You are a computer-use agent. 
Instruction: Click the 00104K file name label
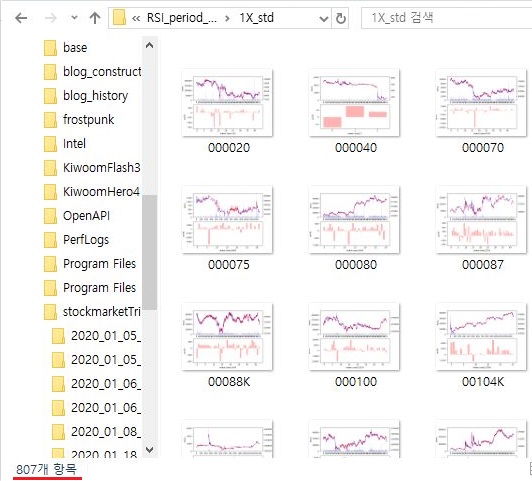(483, 382)
